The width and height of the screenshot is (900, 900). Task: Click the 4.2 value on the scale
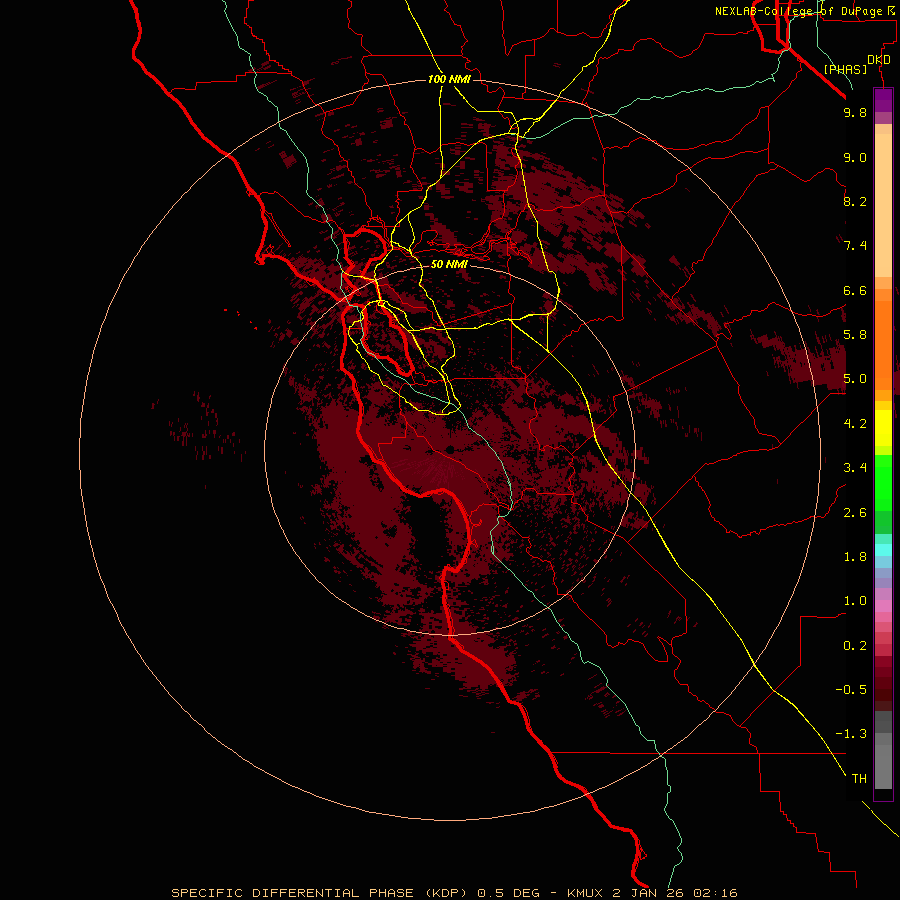(855, 424)
